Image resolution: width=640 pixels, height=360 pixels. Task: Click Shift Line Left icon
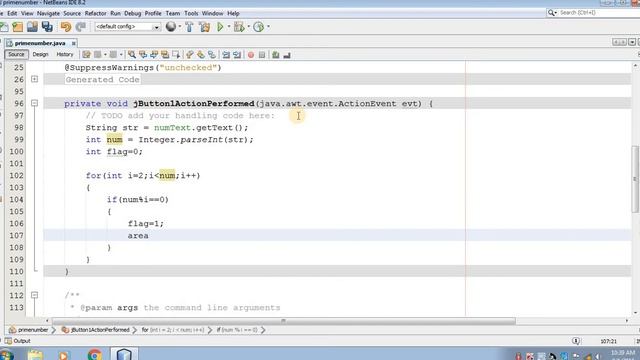click(226, 55)
